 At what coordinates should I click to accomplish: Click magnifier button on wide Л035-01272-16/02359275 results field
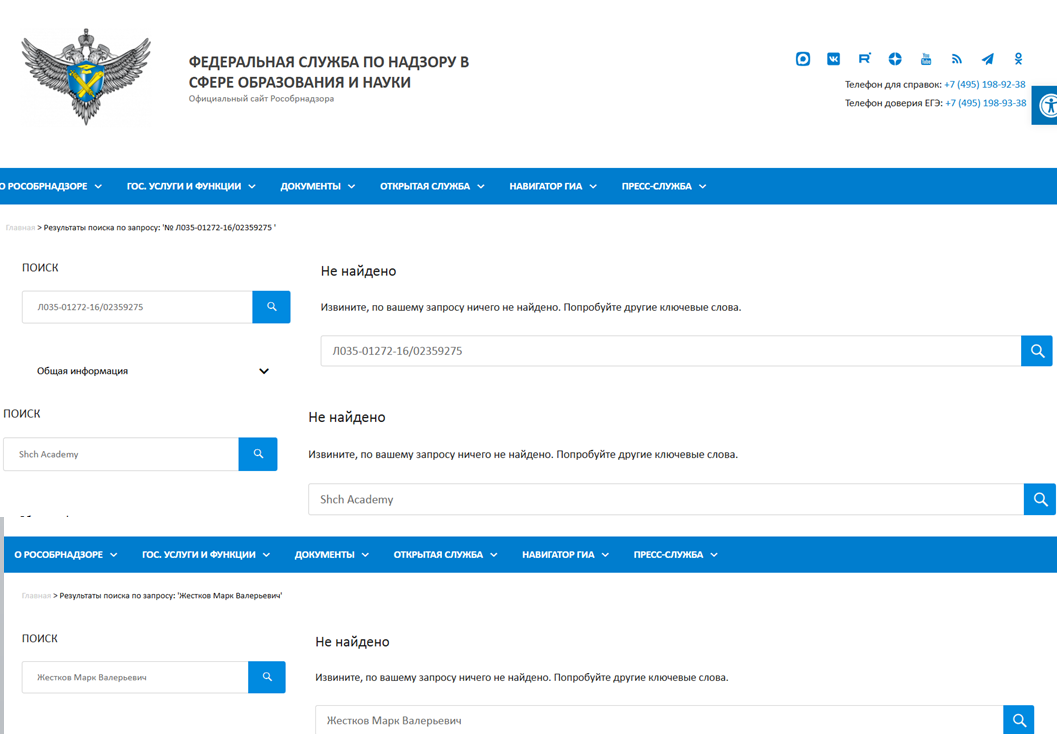[x=1037, y=350]
